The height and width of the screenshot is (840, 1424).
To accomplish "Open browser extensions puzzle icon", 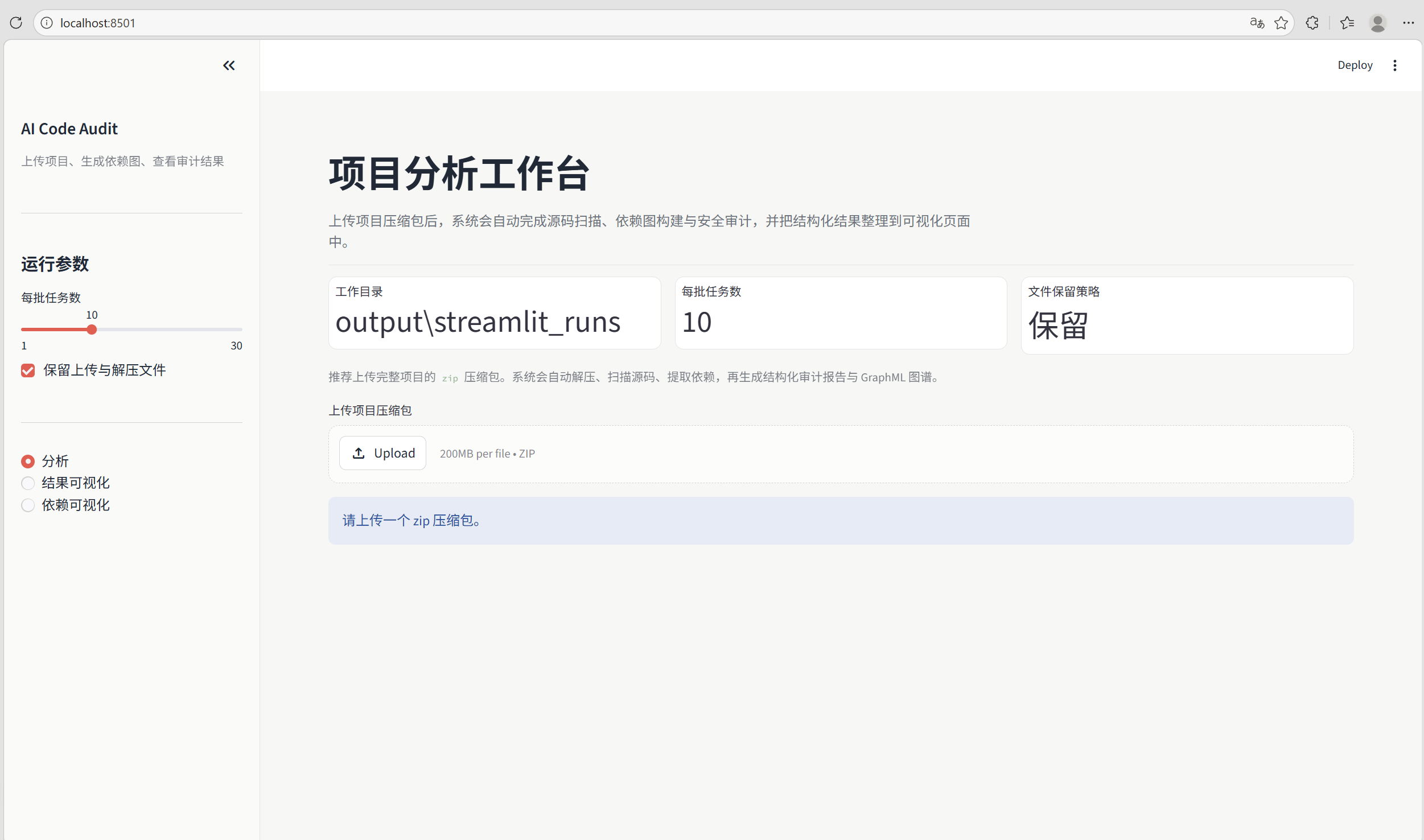I will coord(1312,23).
